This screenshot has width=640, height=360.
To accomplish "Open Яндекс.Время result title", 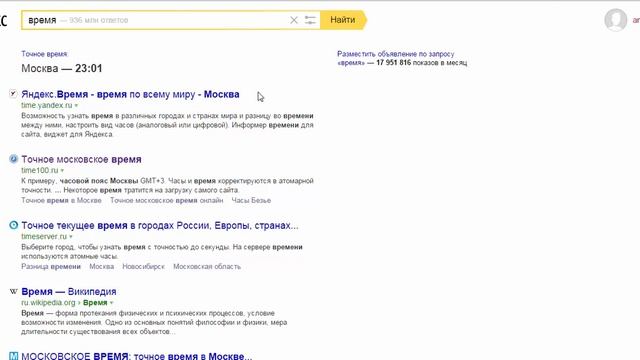I will point(130,94).
